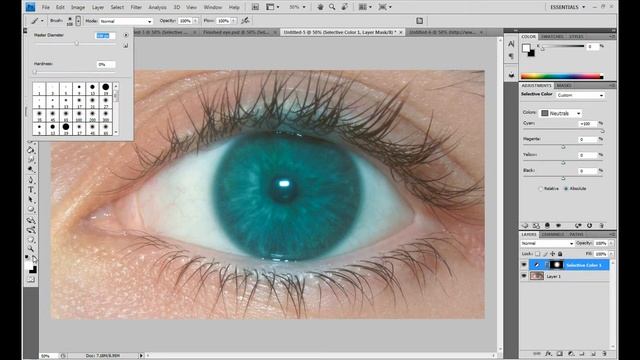Enable the airbrush icon in options bar

(x=245, y=20)
